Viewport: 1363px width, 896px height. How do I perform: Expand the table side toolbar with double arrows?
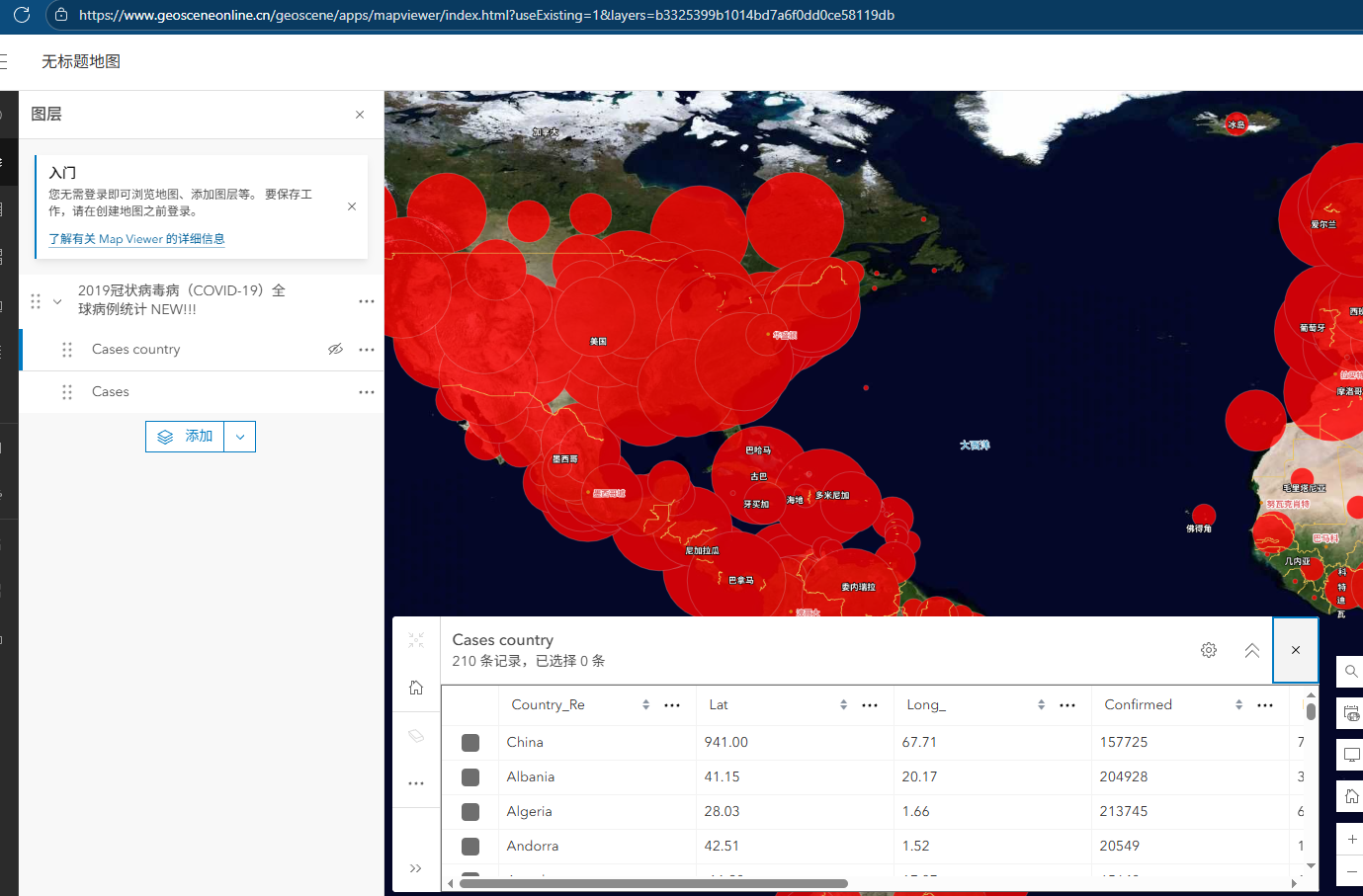[416, 868]
